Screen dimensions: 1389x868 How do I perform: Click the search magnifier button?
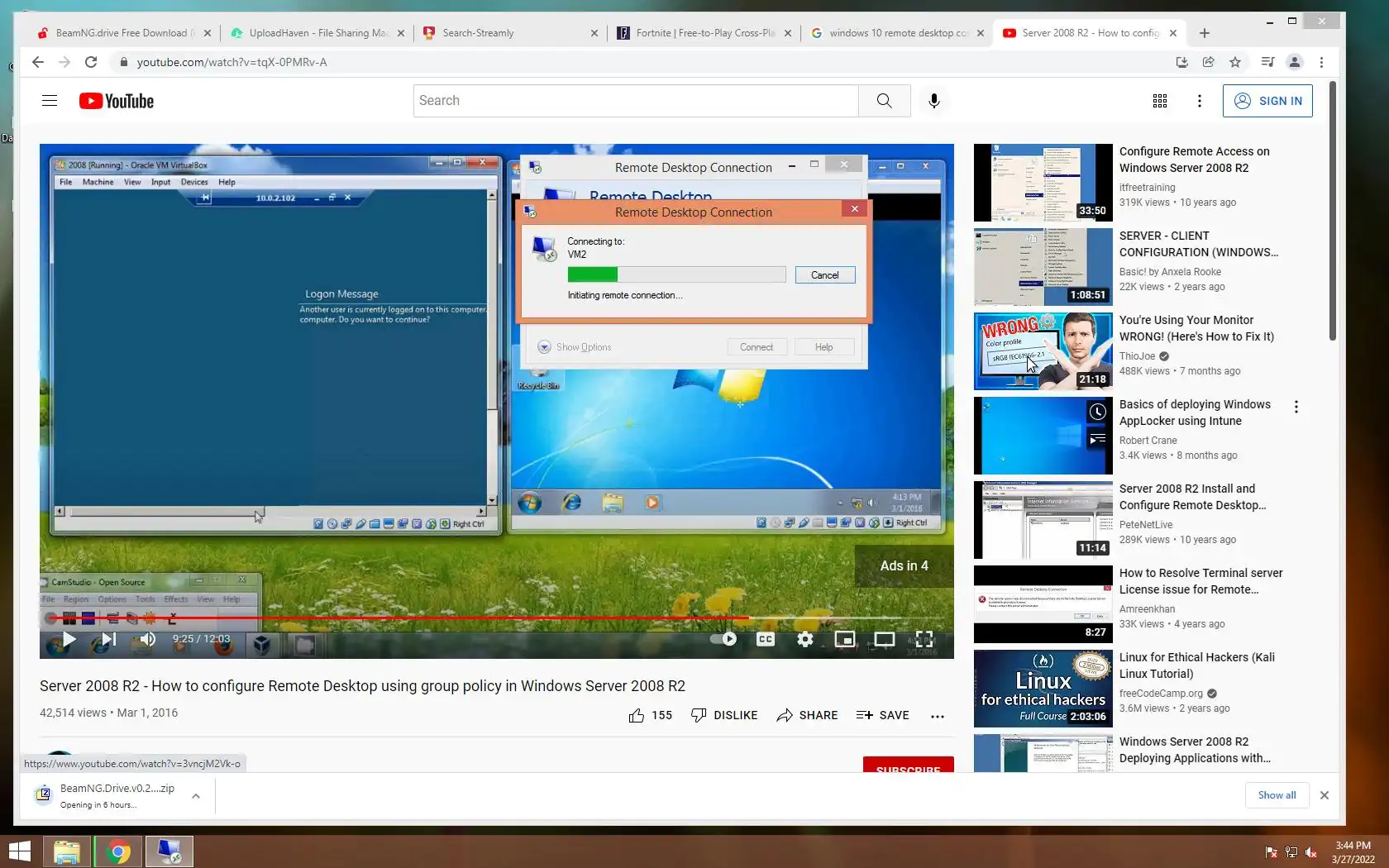tap(884, 101)
